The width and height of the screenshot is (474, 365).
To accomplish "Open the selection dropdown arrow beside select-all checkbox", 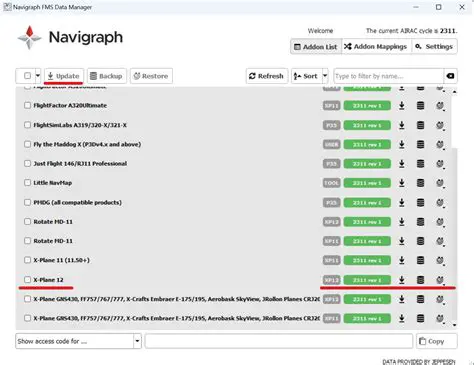I will (x=38, y=76).
